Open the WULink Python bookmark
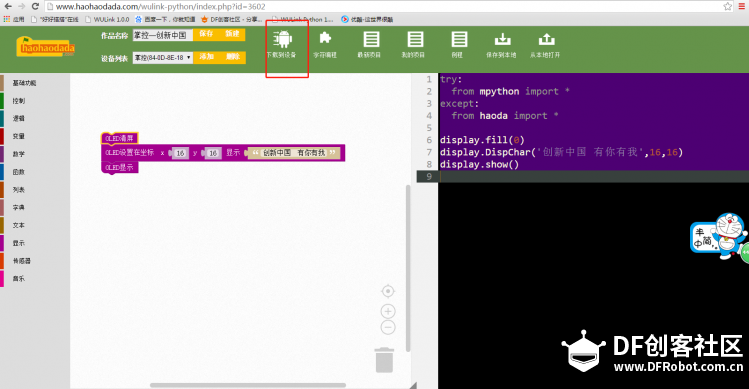 (303, 20)
